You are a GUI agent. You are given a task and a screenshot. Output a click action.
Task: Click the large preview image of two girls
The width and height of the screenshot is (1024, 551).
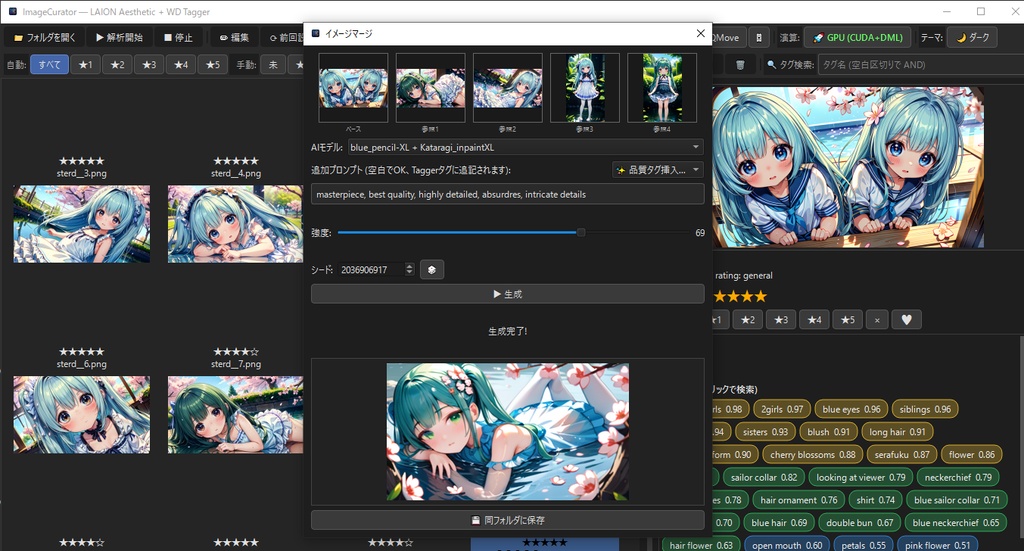tap(848, 167)
